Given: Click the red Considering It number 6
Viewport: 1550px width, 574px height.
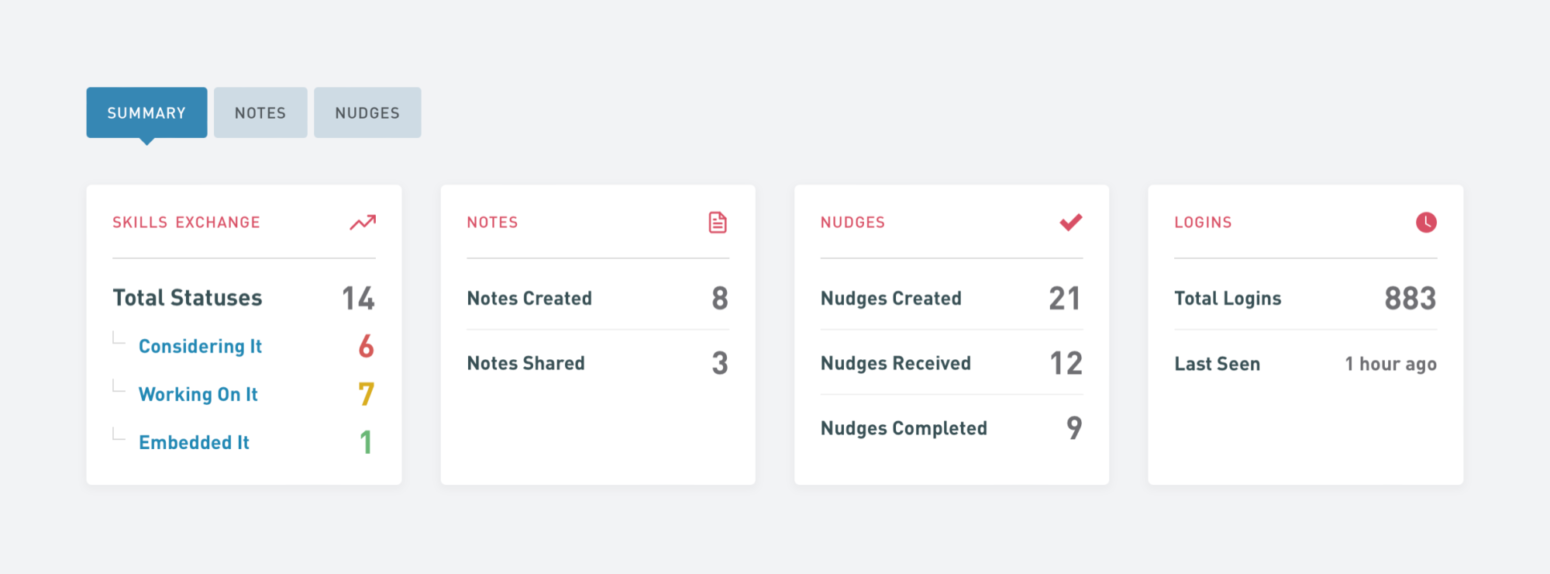Looking at the screenshot, I should pyautogui.click(x=366, y=346).
